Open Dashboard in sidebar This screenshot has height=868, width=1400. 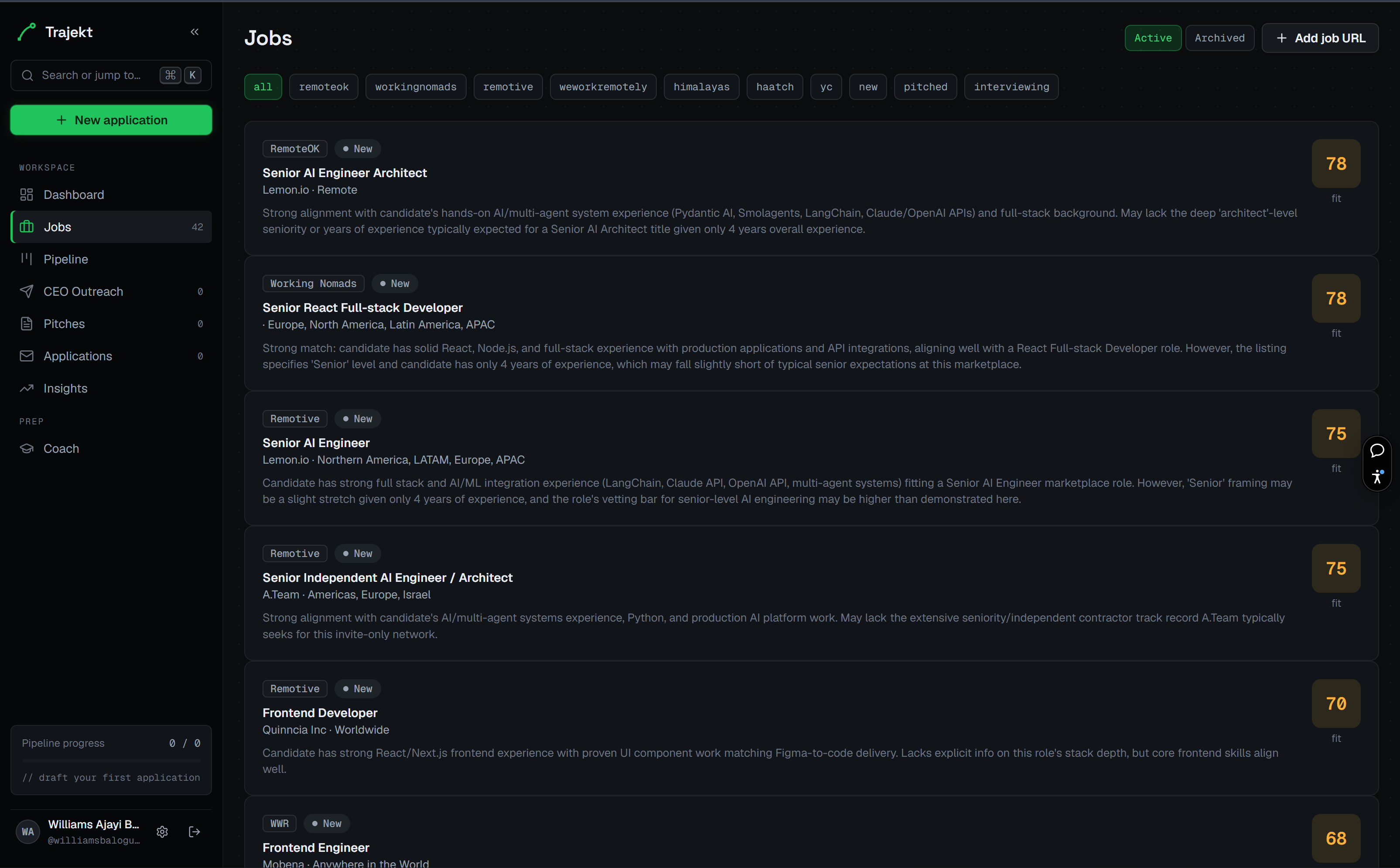[111, 195]
